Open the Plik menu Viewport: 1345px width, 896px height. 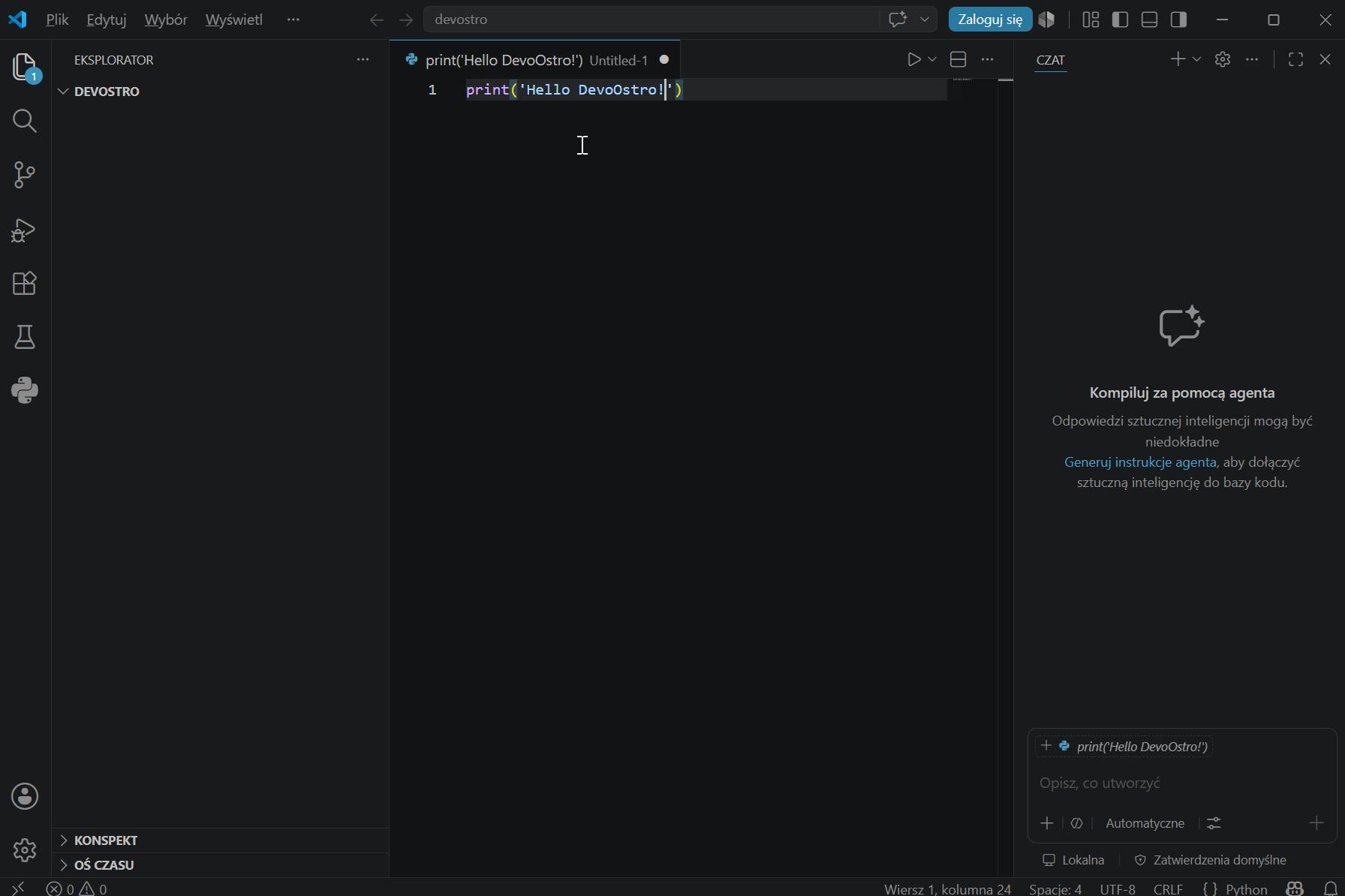(x=57, y=20)
